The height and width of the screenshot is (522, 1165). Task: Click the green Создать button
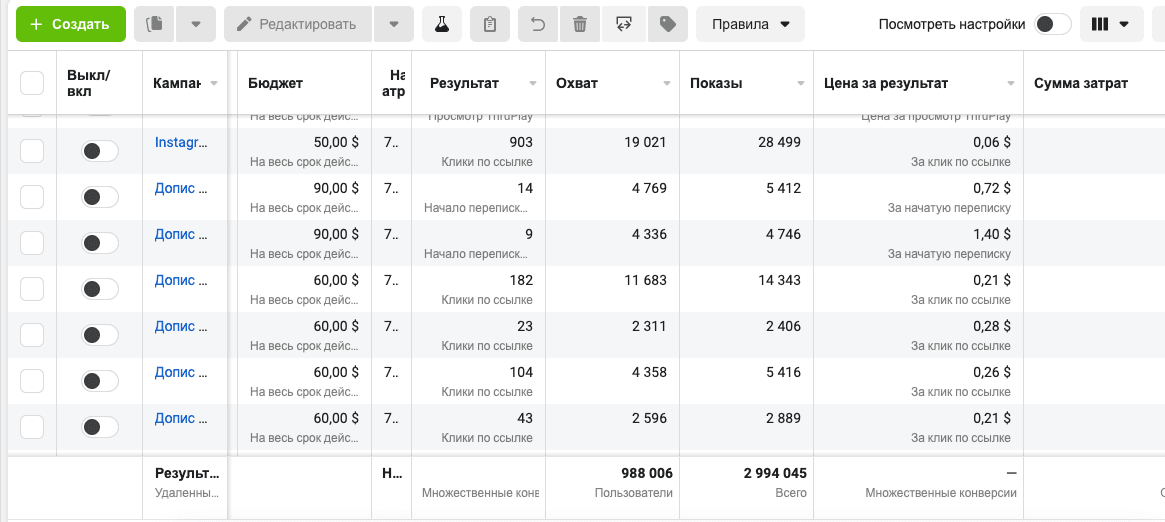coord(71,24)
